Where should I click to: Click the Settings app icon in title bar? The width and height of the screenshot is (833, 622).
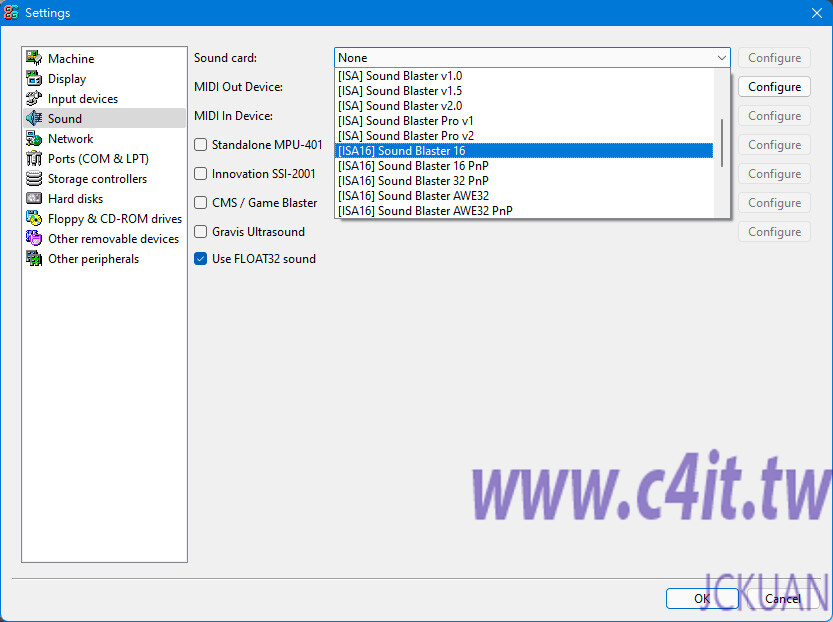point(11,12)
